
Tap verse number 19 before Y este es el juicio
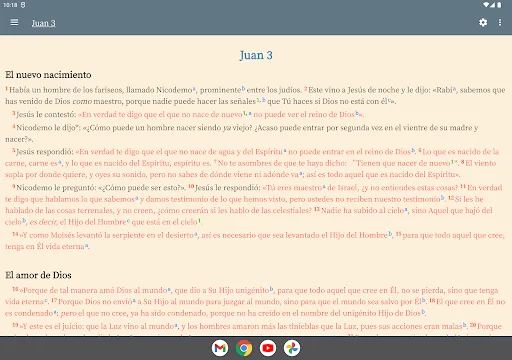click(x=15, y=325)
